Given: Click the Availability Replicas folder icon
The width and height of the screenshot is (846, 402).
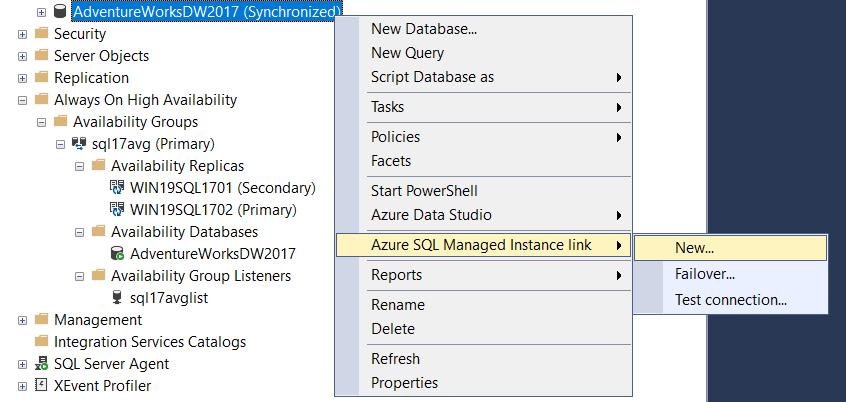Looking at the screenshot, I should (x=98, y=165).
